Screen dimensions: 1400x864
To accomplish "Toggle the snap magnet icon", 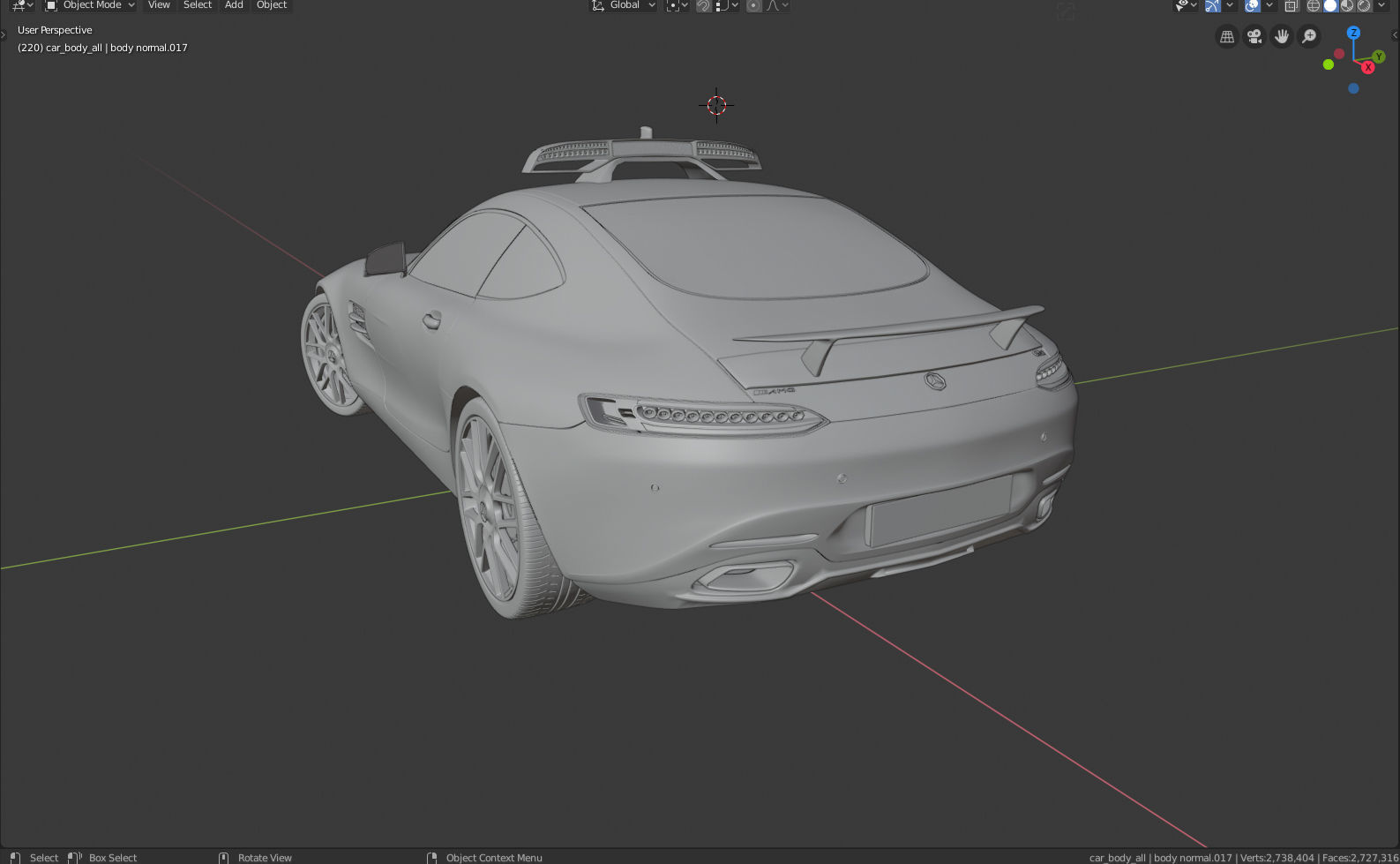I will tap(703, 5).
